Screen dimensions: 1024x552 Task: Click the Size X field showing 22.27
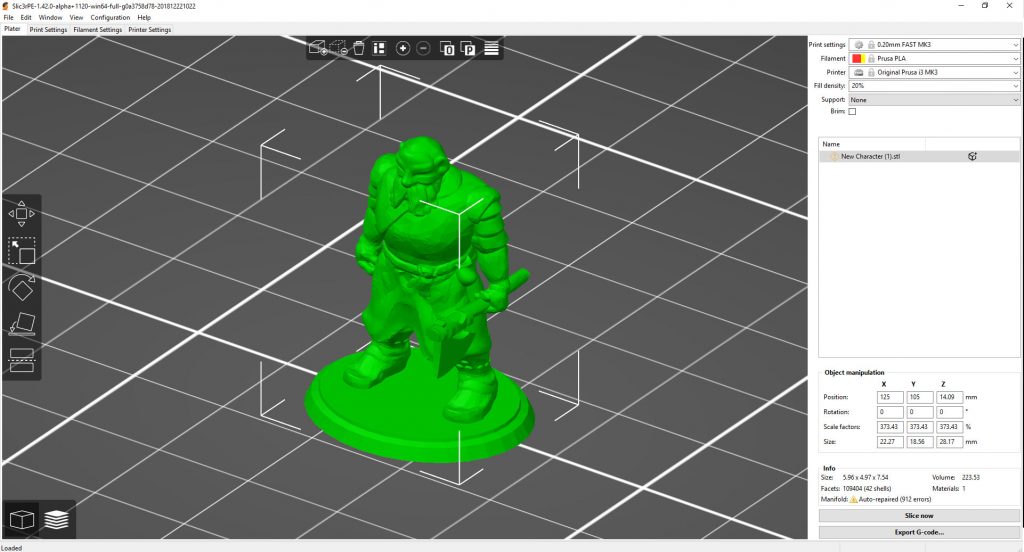point(890,442)
